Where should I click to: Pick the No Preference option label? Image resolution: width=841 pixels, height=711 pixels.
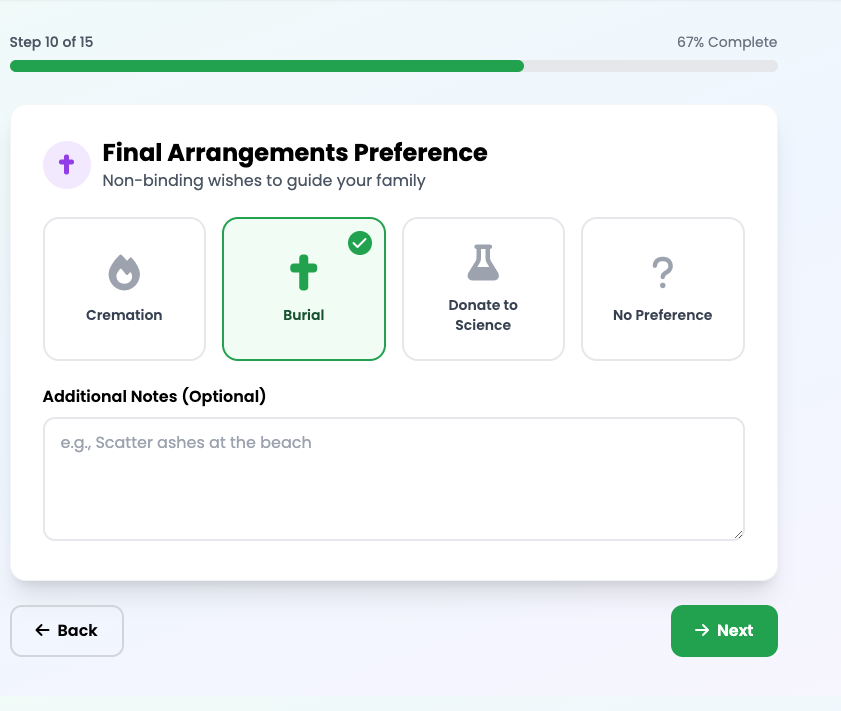pos(662,315)
